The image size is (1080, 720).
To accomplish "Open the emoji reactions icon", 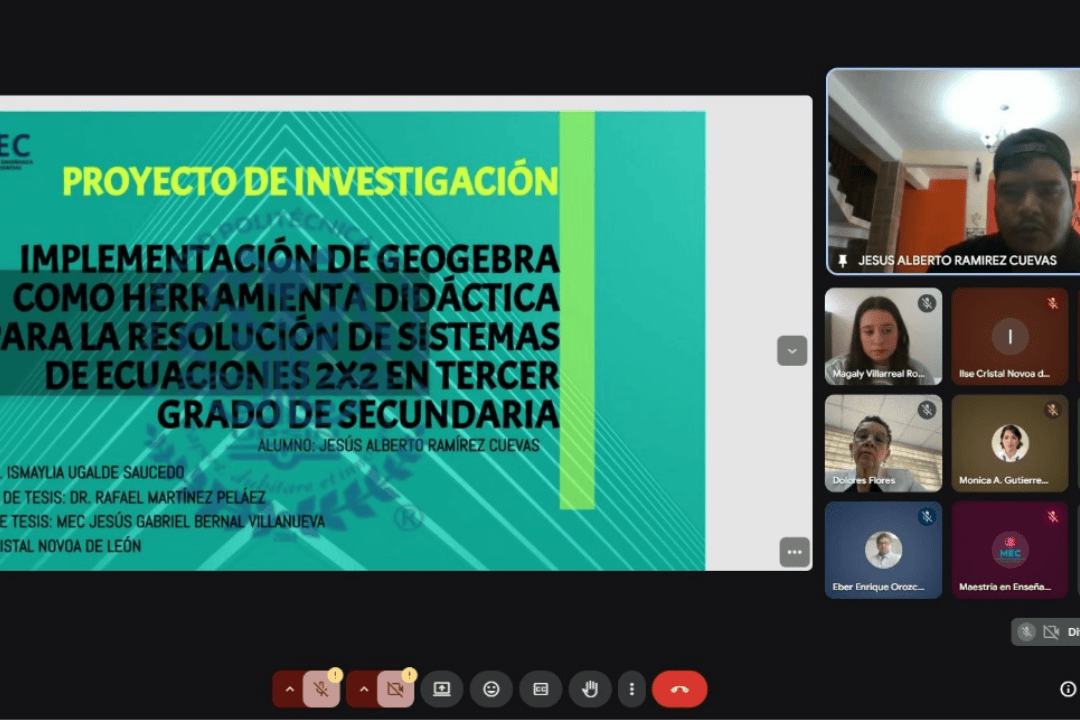I will tap(491, 689).
